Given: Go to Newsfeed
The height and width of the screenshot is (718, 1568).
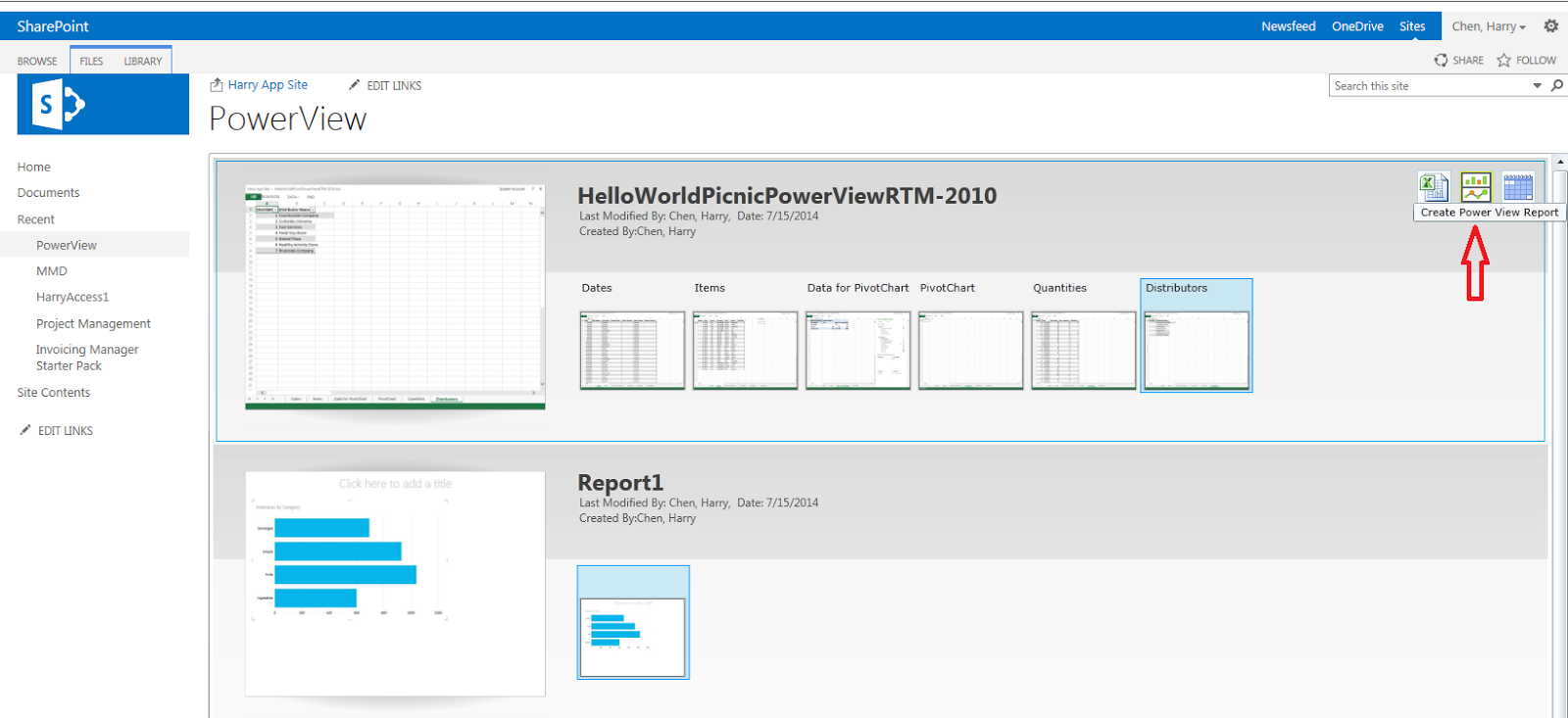Looking at the screenshot, I should (x=1289, y=26).
